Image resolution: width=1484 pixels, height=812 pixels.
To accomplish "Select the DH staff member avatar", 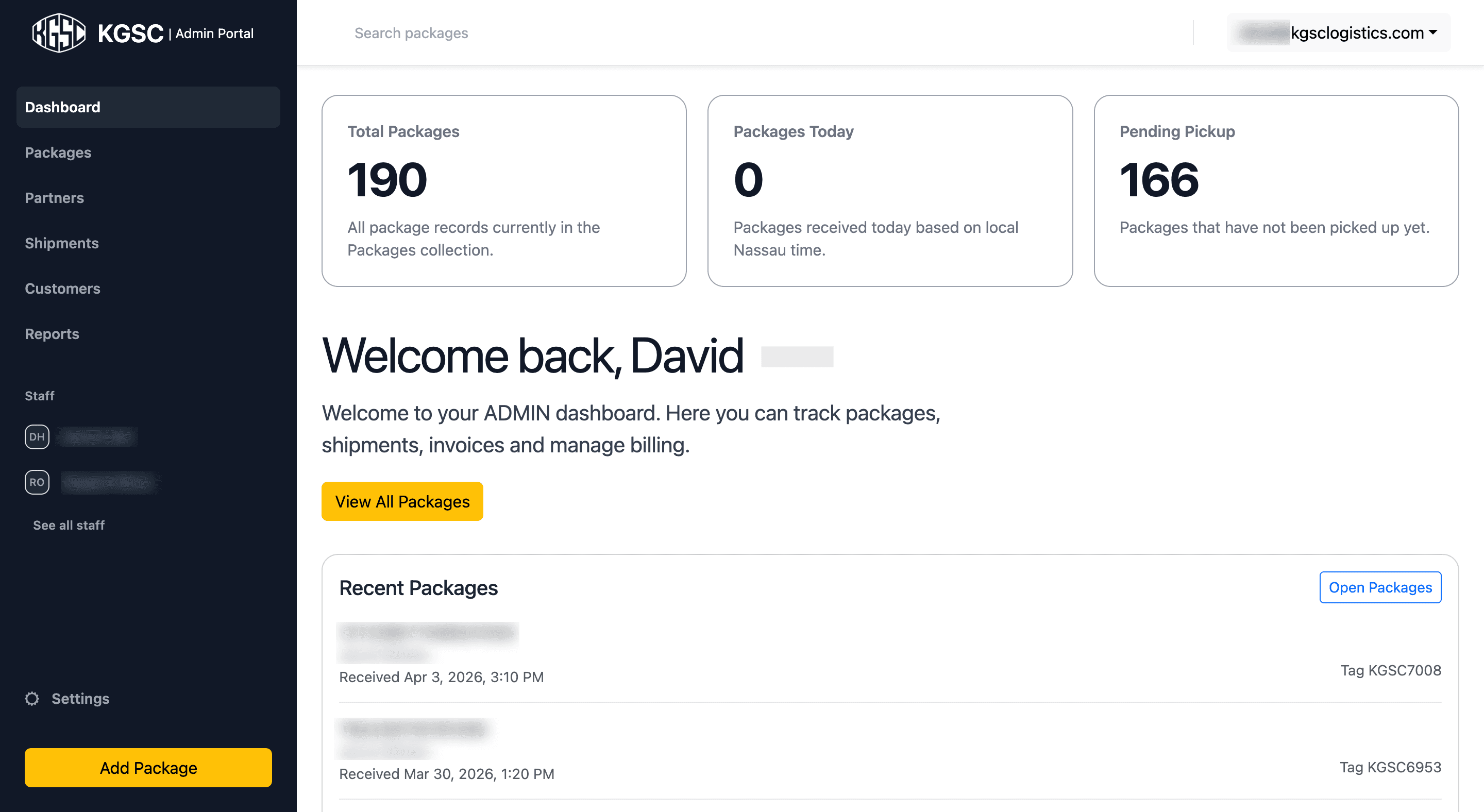I will [36, 437].
